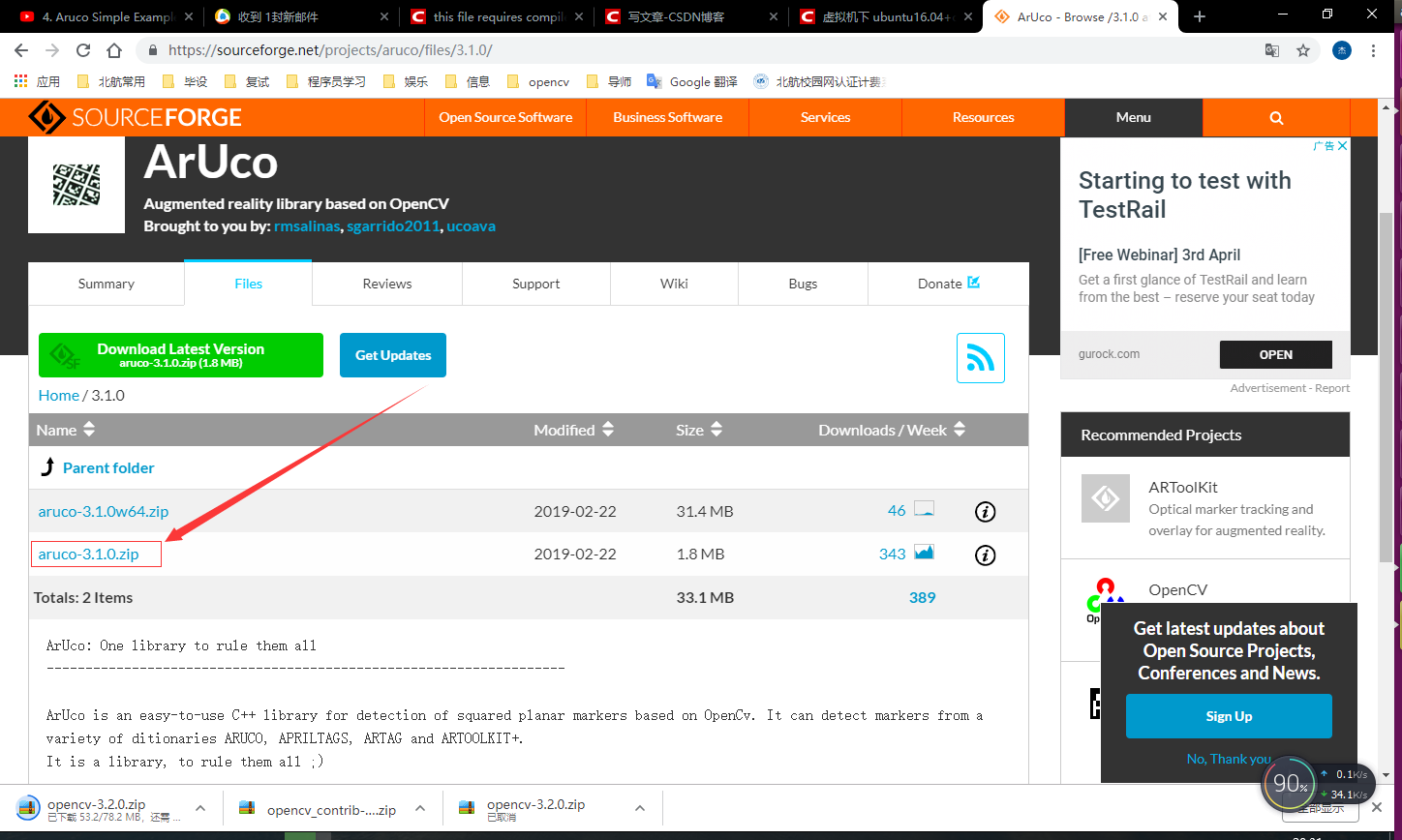Image resolution: width=1402 pixels, height=840 pixels.
Task: Click Download Latest Version button
Action: coord(180,354)
